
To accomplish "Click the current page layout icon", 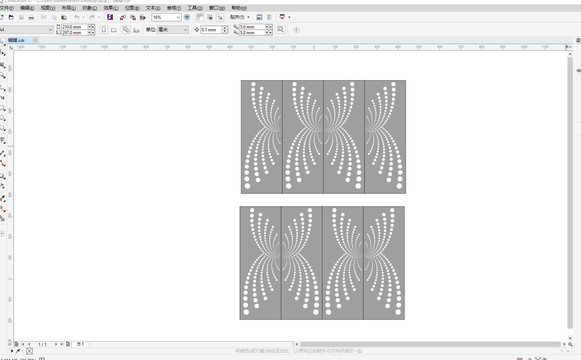I will pos(136,30).
